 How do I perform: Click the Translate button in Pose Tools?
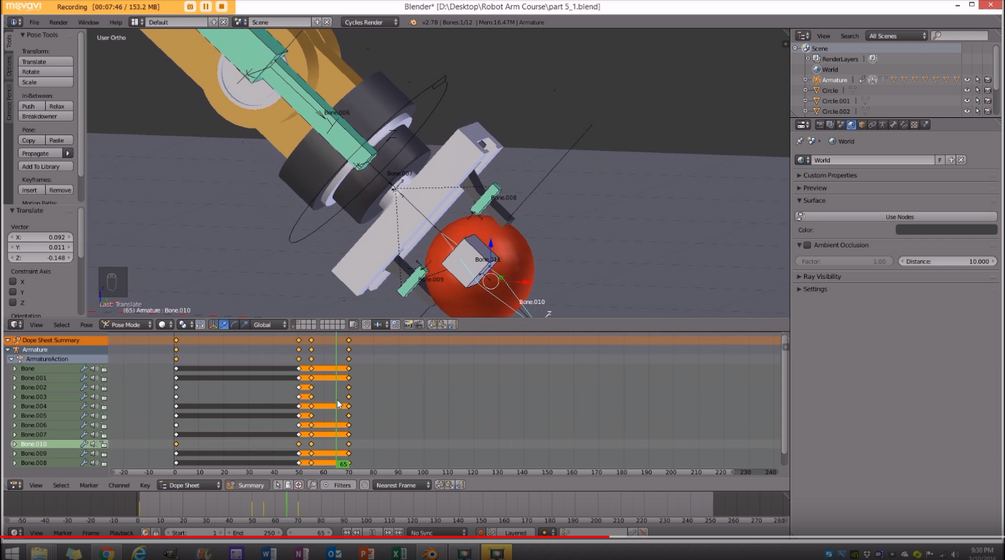pyautogui.click(x=46, y=62)
